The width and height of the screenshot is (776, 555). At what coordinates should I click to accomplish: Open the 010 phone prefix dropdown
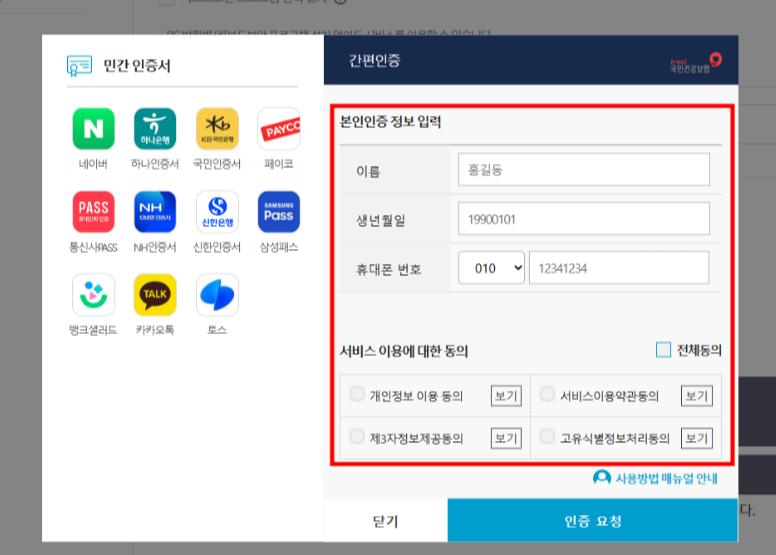click(x=491, y=268)
